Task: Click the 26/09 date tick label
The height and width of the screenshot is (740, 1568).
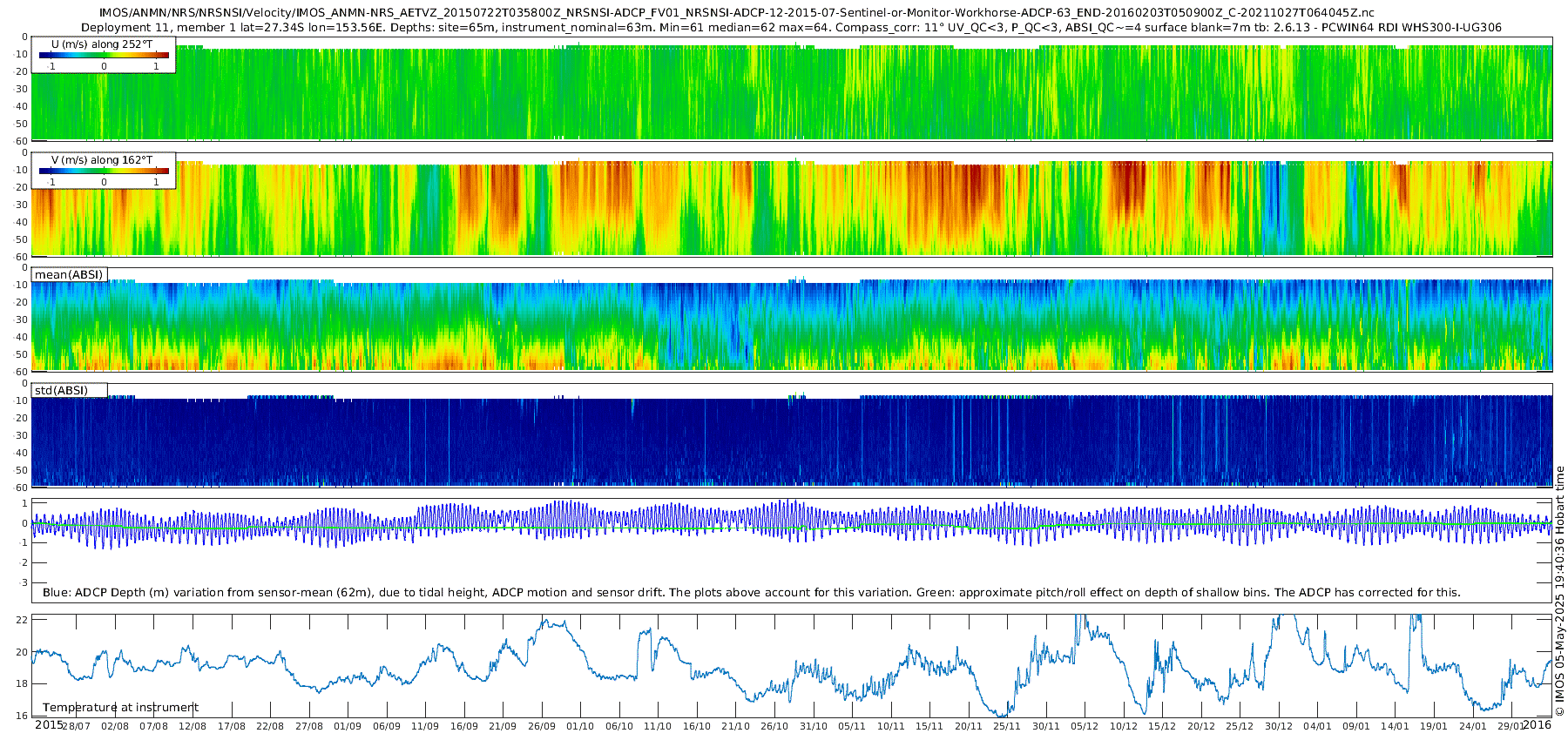Action: point(542,726)
